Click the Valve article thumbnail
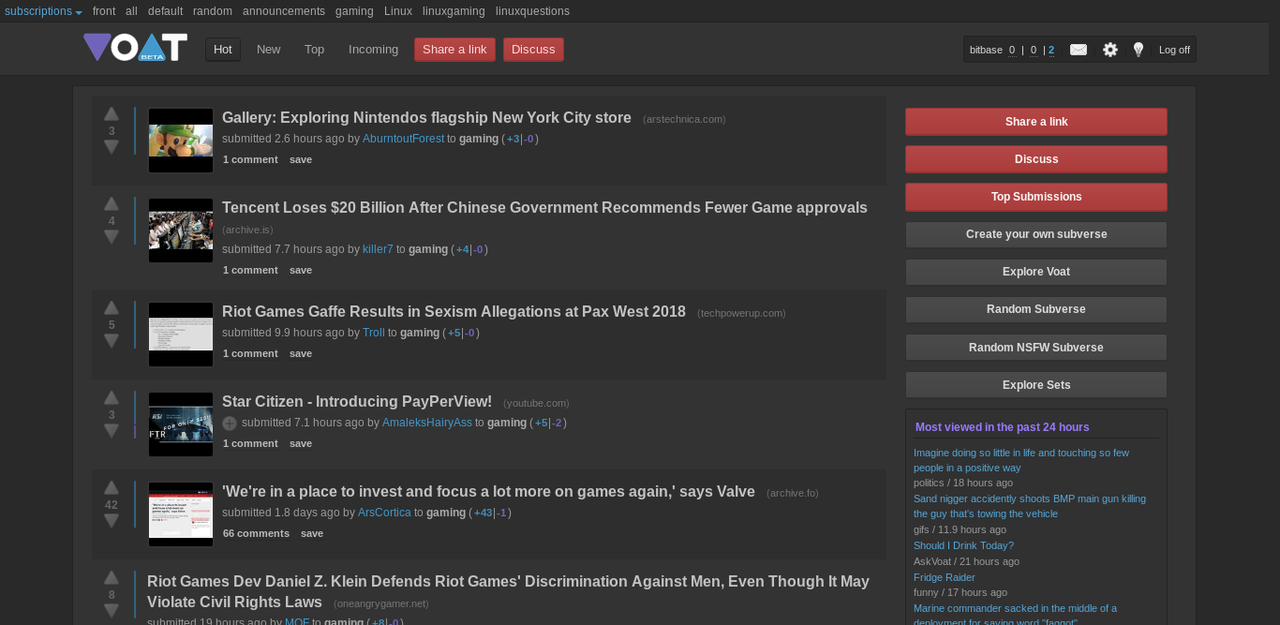Screen dimensions: 1280x625 point(180,513)
